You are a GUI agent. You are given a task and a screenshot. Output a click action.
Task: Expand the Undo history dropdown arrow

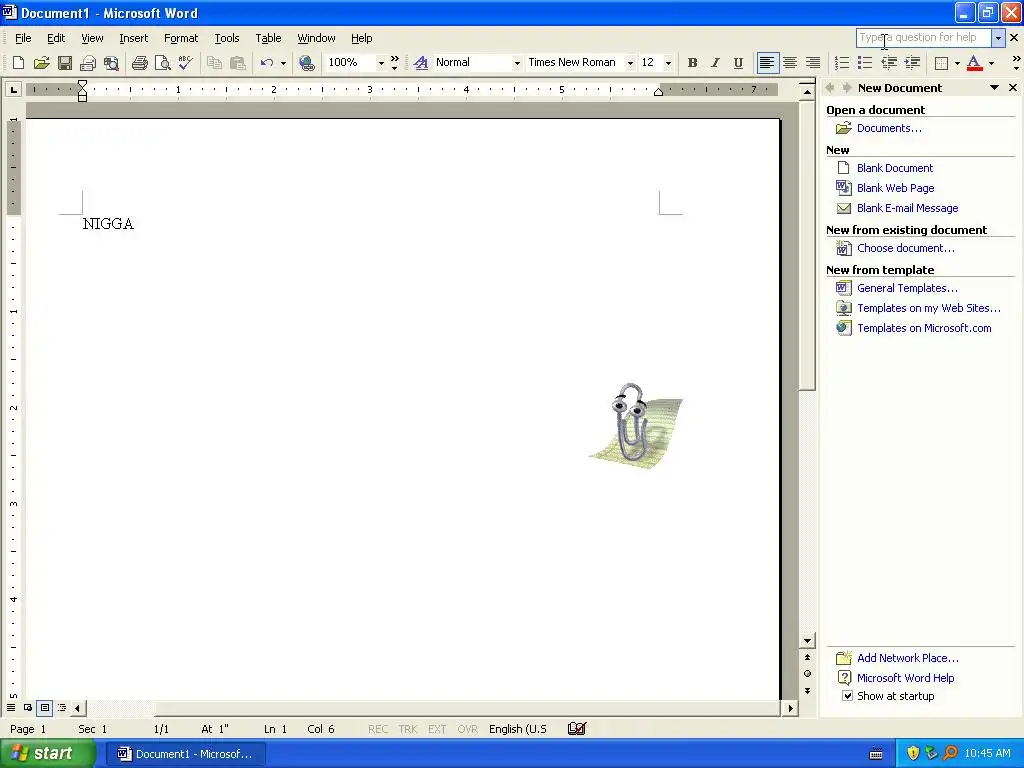pos(283,63)
